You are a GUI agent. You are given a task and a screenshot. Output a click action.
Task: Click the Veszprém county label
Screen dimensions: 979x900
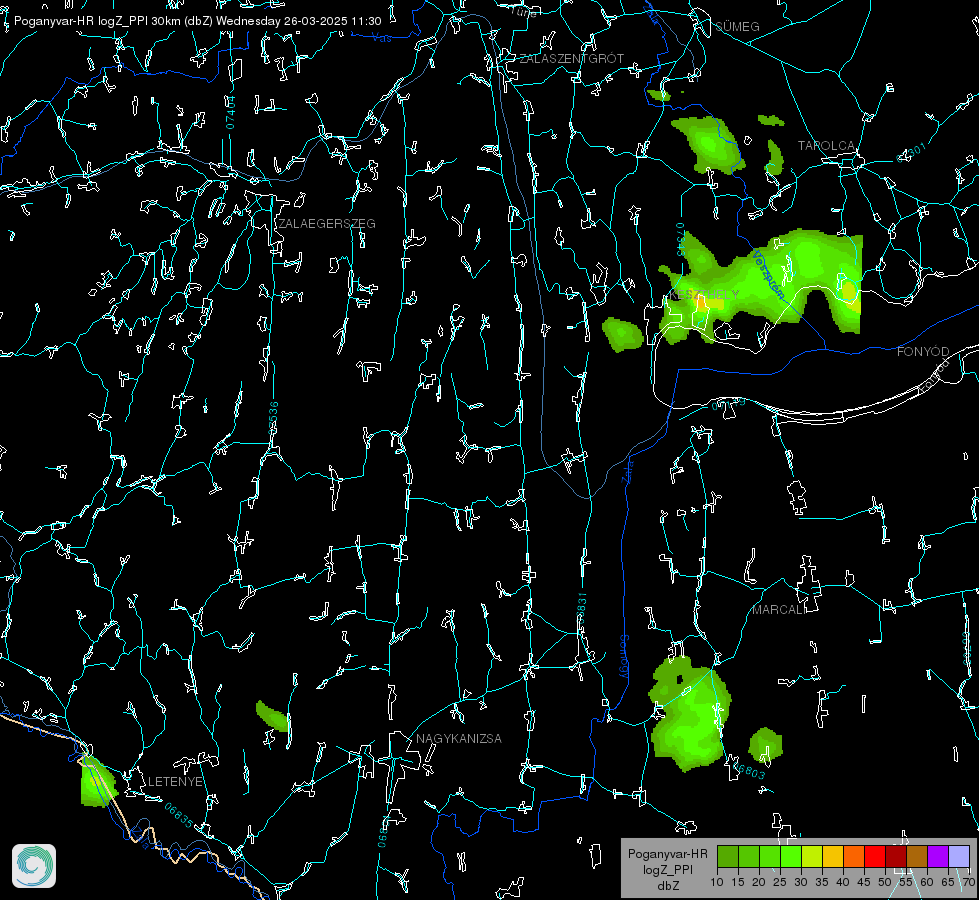(768, 274)
